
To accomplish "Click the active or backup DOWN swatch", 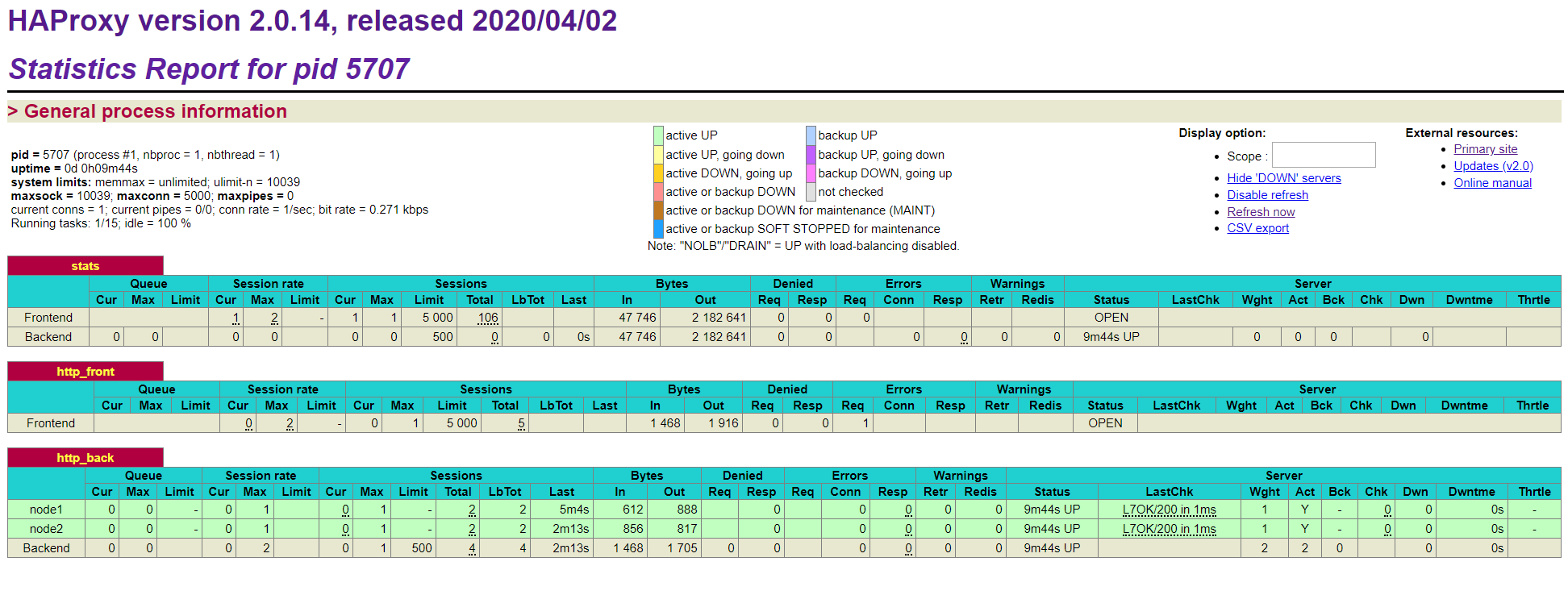I will coord(658,192).
